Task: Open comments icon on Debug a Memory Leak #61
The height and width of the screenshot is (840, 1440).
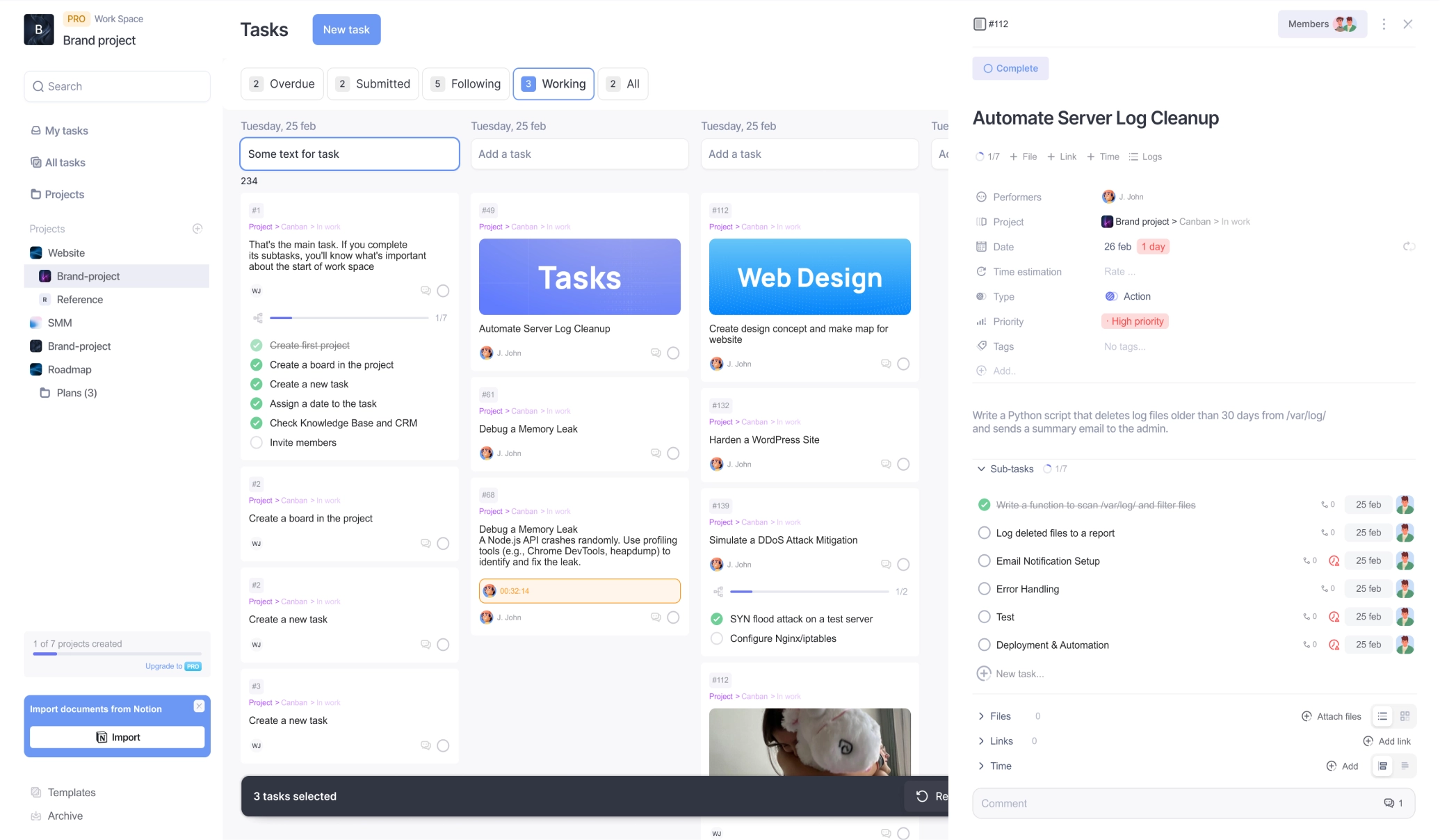Action: pos(655,453)
